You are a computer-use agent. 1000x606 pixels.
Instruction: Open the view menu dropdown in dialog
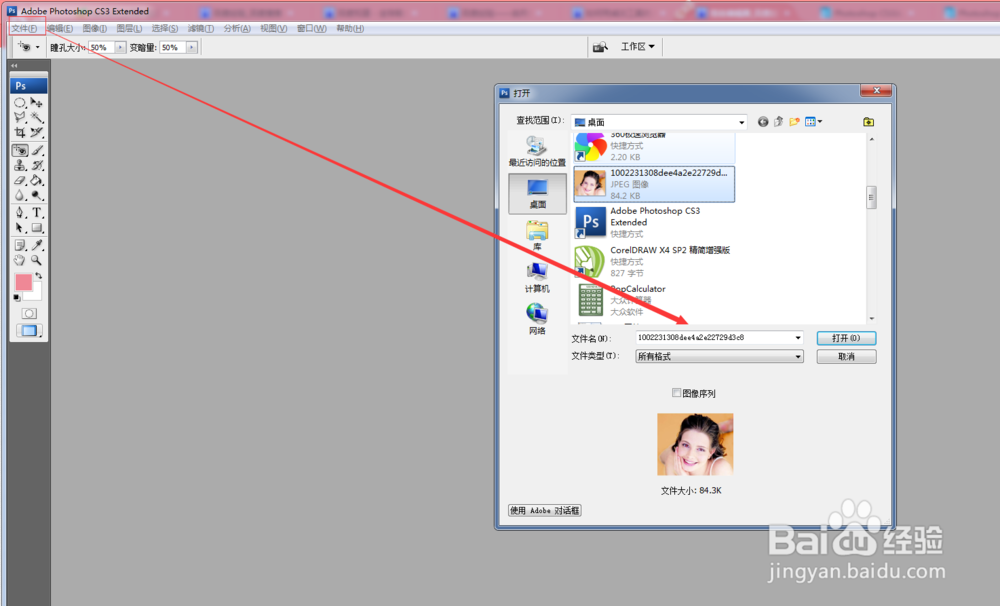point(813,122)
